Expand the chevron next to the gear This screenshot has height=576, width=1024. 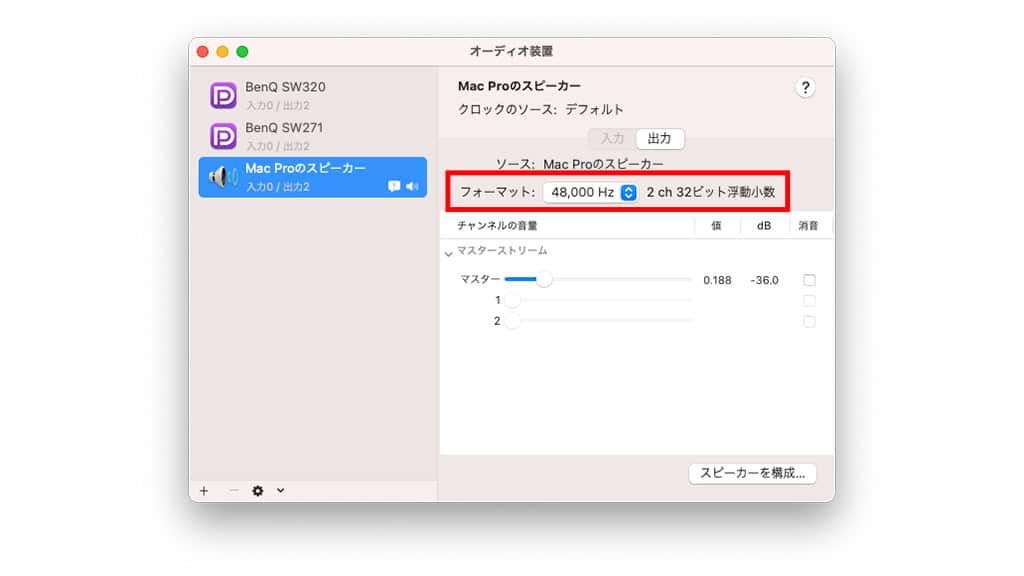click(280, 490)
